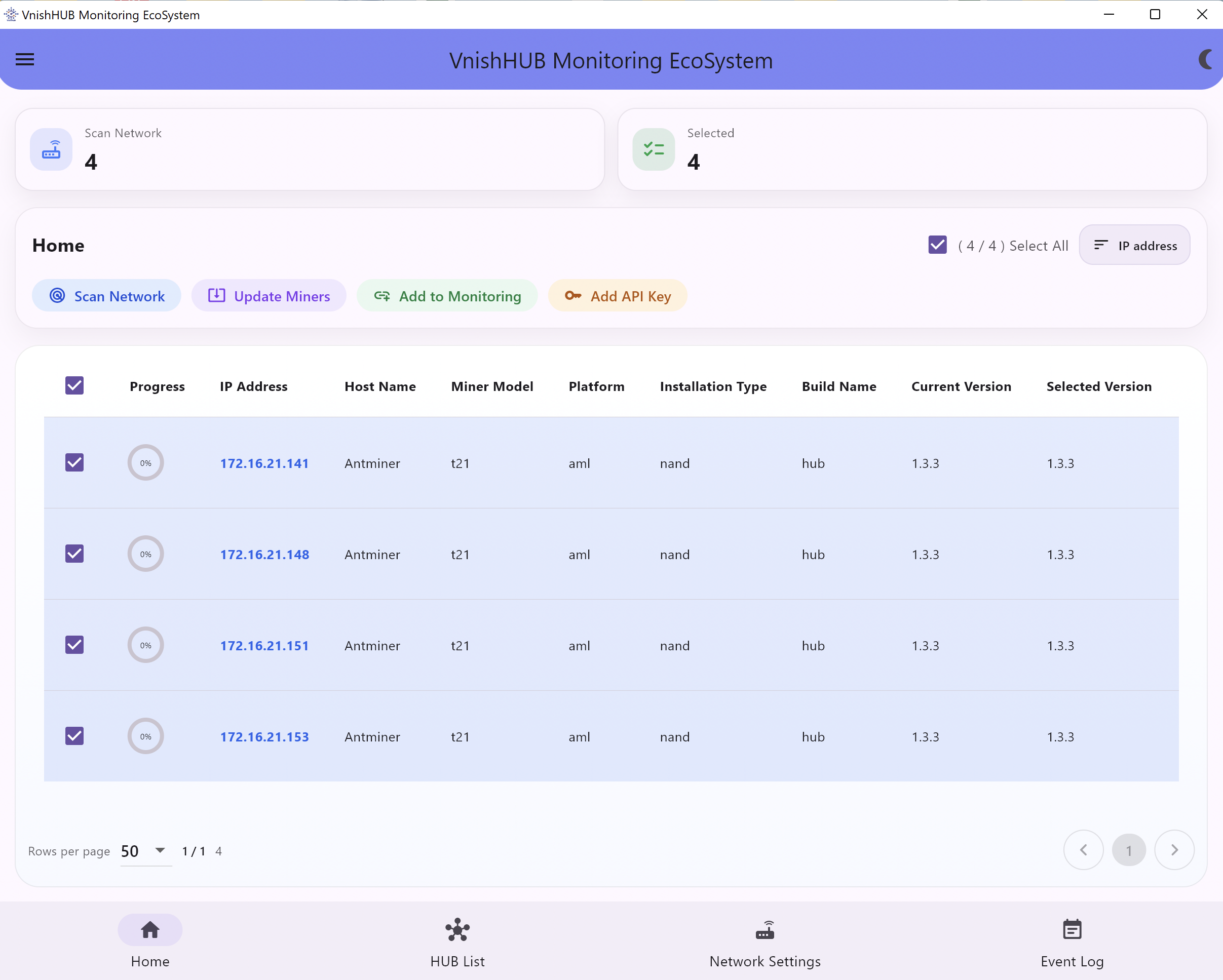The height and width of the screenshot is (980, 1223).
Task: Open the Home tab in bottom navigation
Action: tap(150, 943)
